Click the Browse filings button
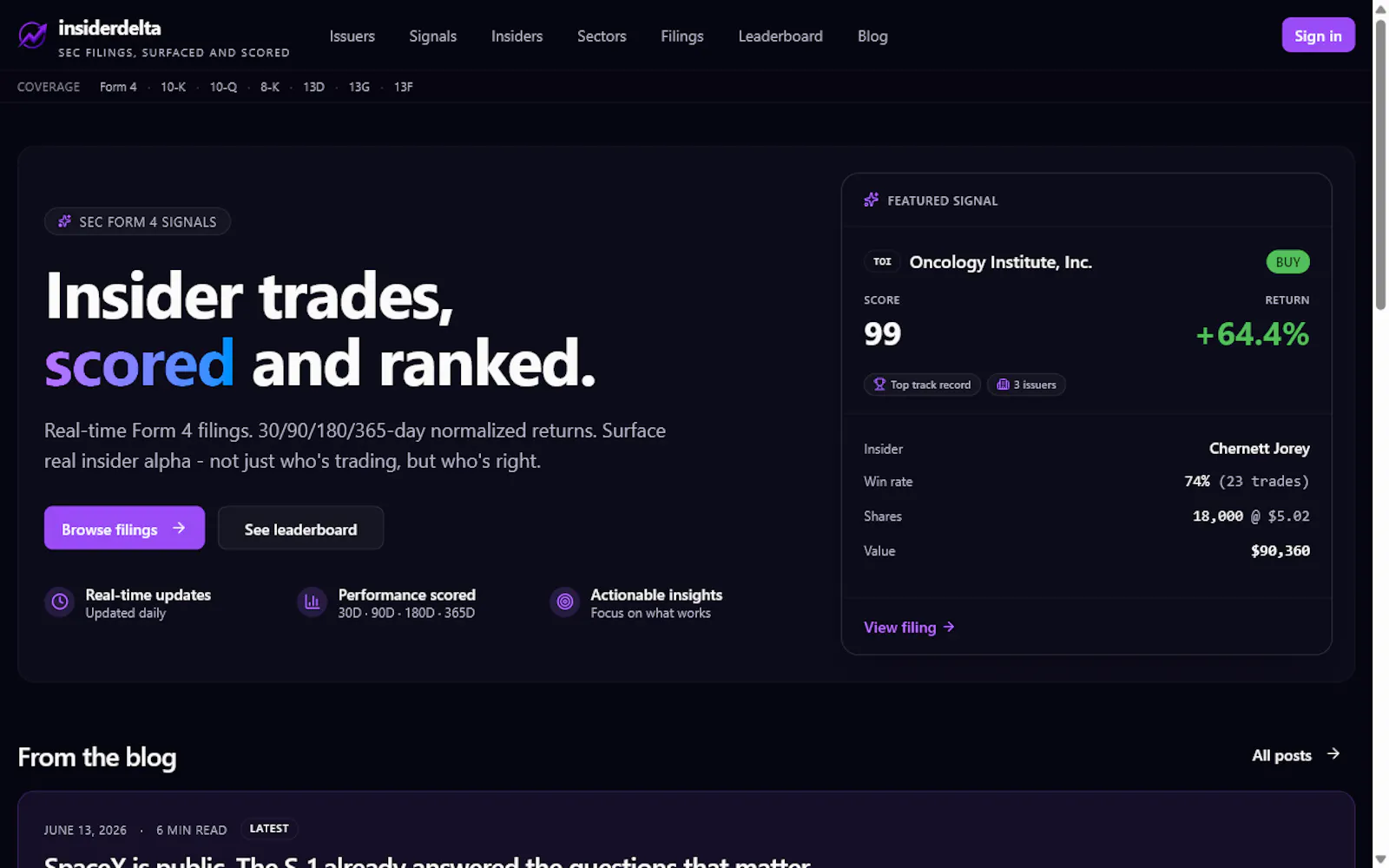The image size is (1389, 868). click(x=124, y=528)
